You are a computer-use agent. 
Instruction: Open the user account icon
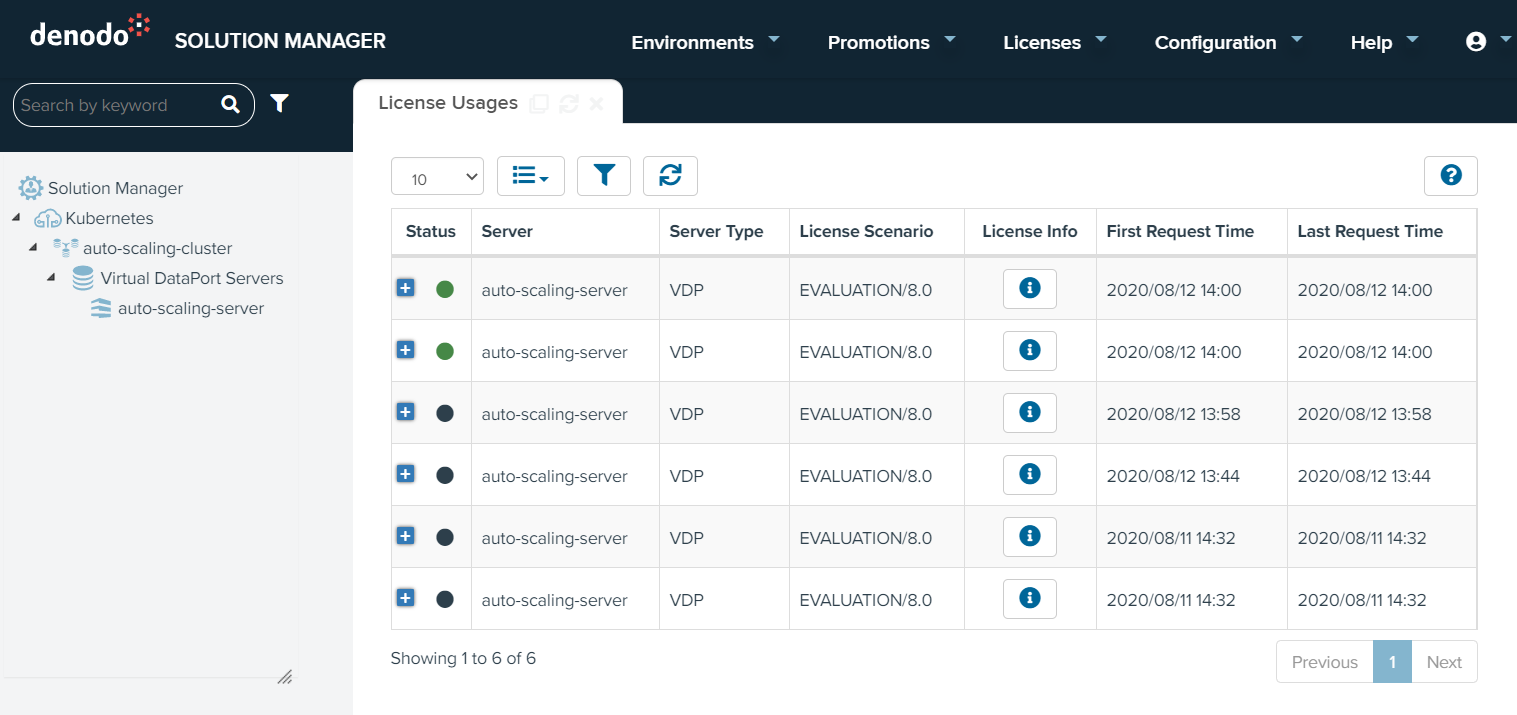[1476, 42]
